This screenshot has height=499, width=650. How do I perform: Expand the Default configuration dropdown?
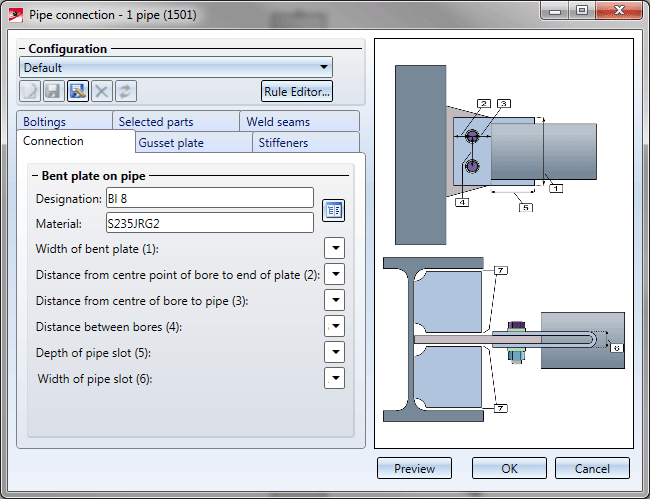(x=323, y=68)
